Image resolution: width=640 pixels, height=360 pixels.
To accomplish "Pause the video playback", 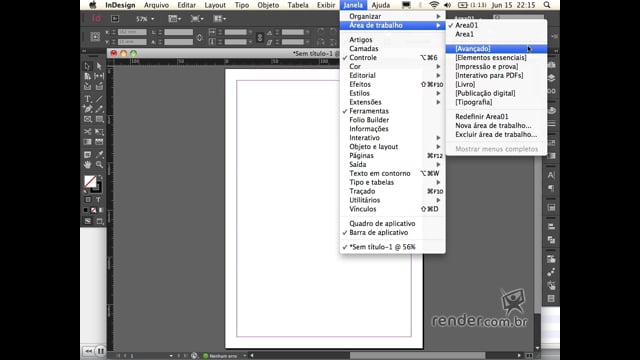I will (100, 351).
